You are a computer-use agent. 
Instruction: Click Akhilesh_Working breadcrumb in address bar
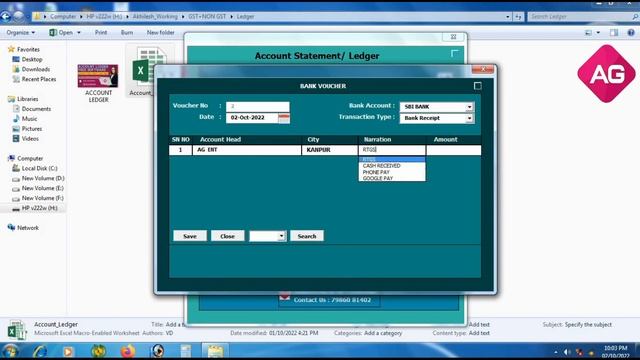pos(155,17)
